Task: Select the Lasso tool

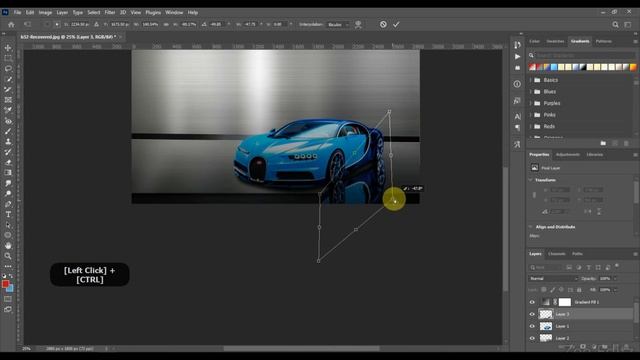Action: [8, 69]
